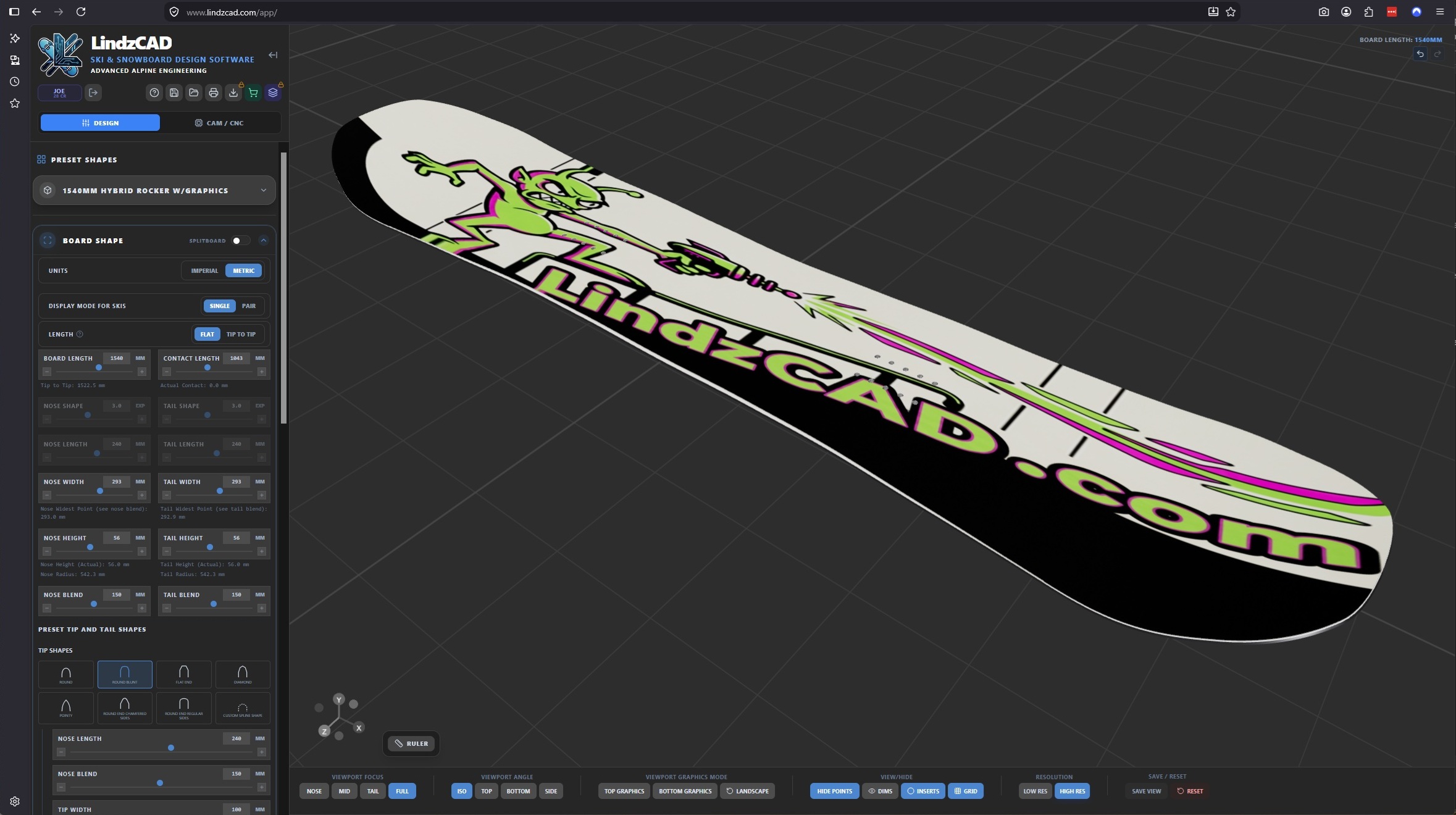Select the Design tab
This screenshot has height=815, width=1456.
pyautogui.click(x=100, y=123)
